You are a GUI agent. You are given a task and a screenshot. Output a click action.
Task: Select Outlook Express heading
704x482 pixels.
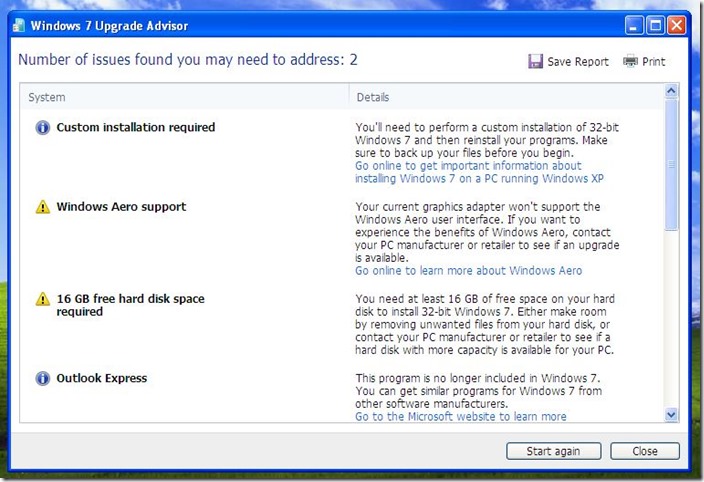[101, 378]
